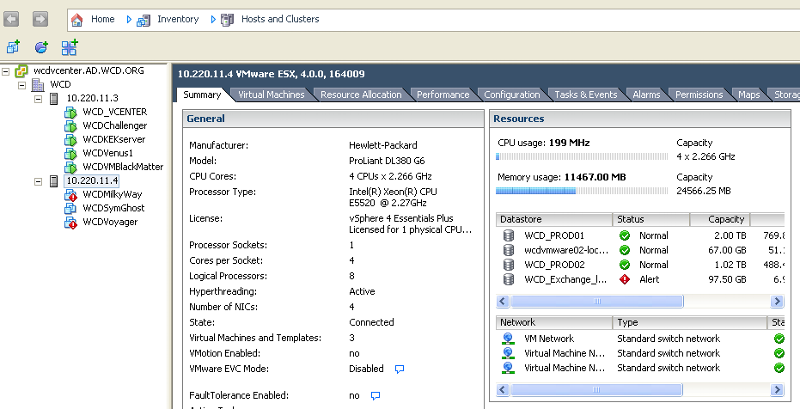Click the Inventory breadcrumb link

coord(178,19)
